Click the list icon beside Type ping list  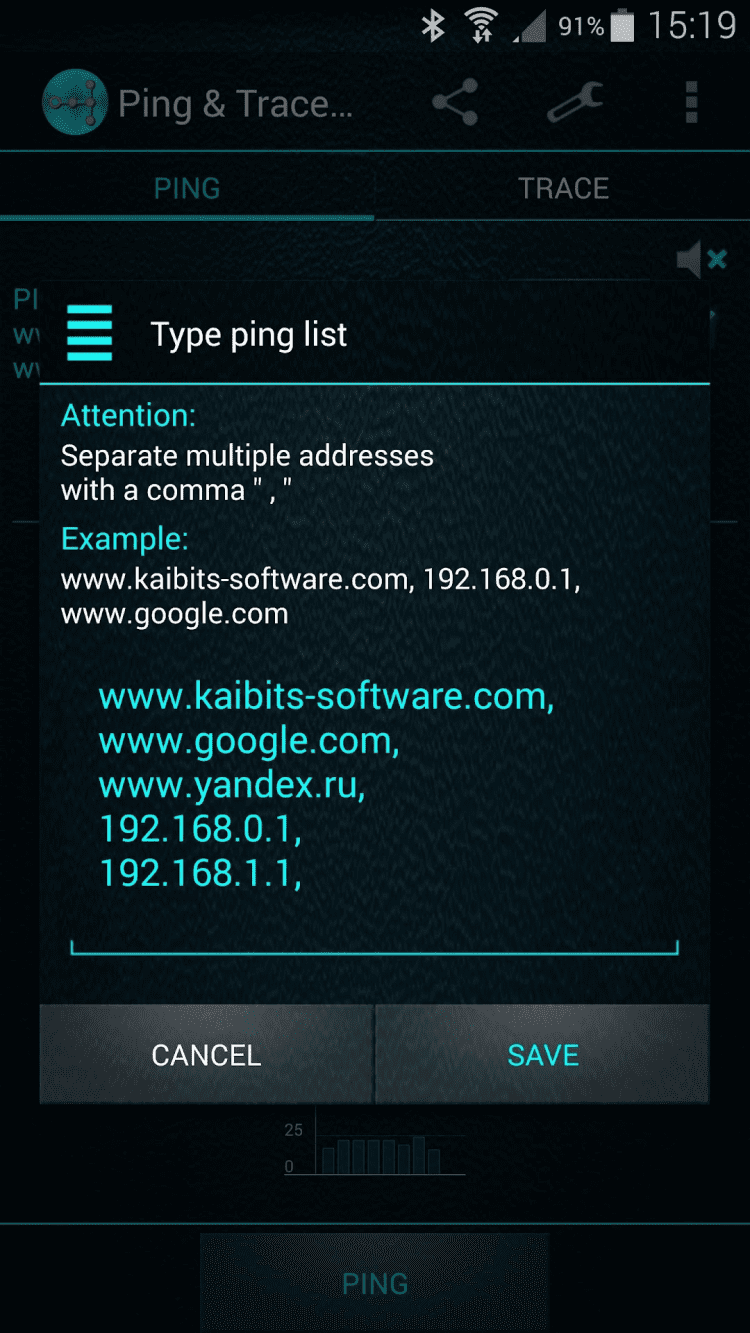pyautogui.click(x=89, y=333)
